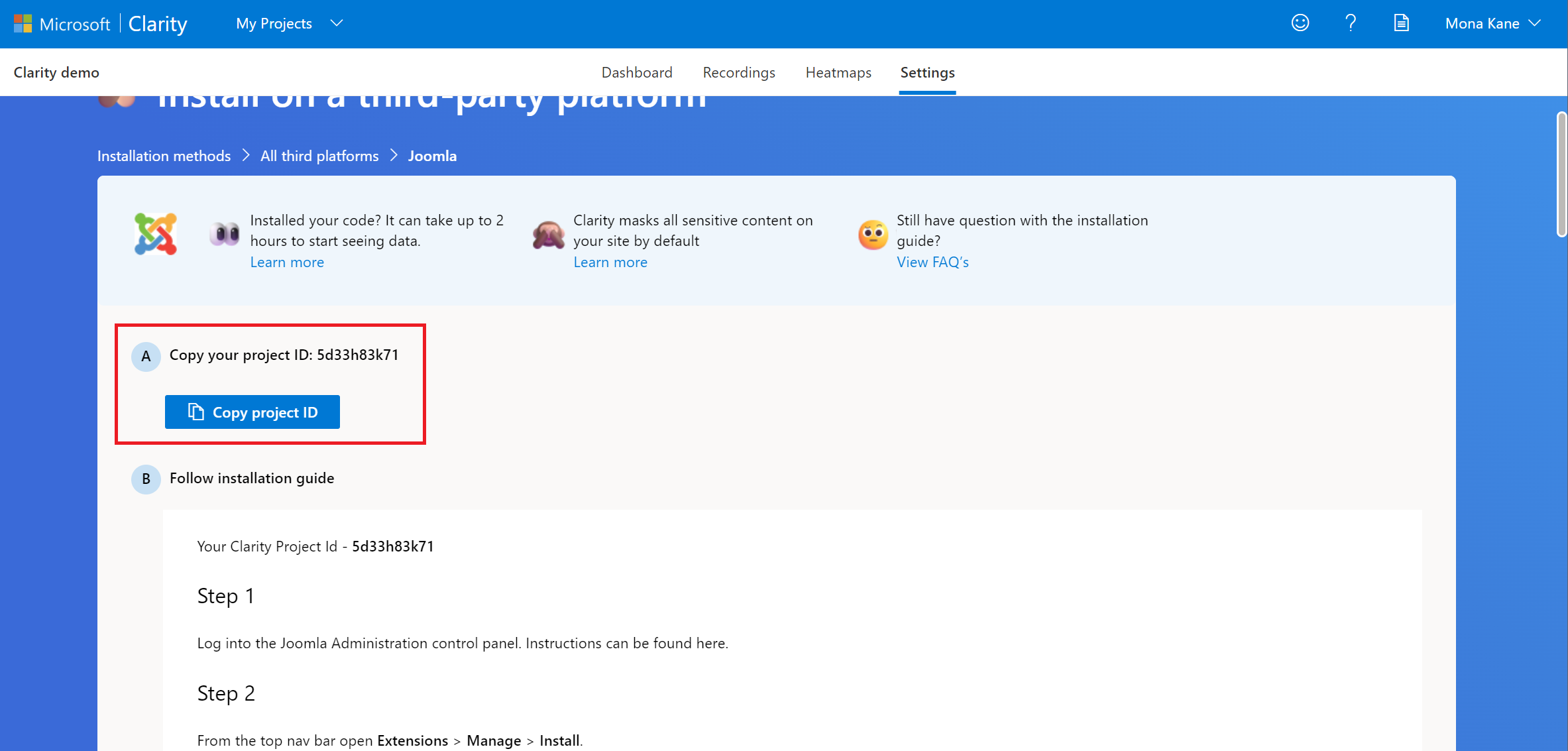Screen dimensions: 1568x751
Task: Click the Step 1 heading
Action: point(225,596)
